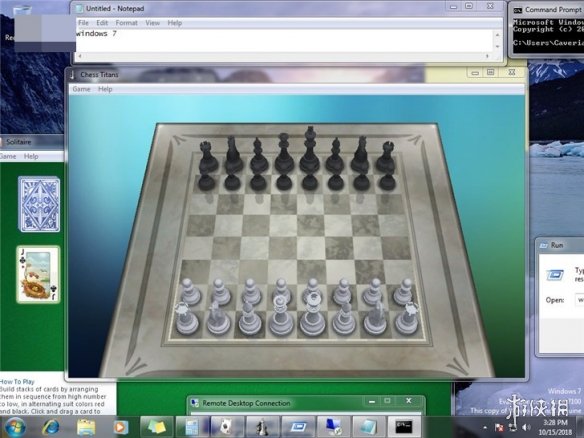Click the Notepad vertical scroll up arrow
584x438 pixels.
pos(498,35)
